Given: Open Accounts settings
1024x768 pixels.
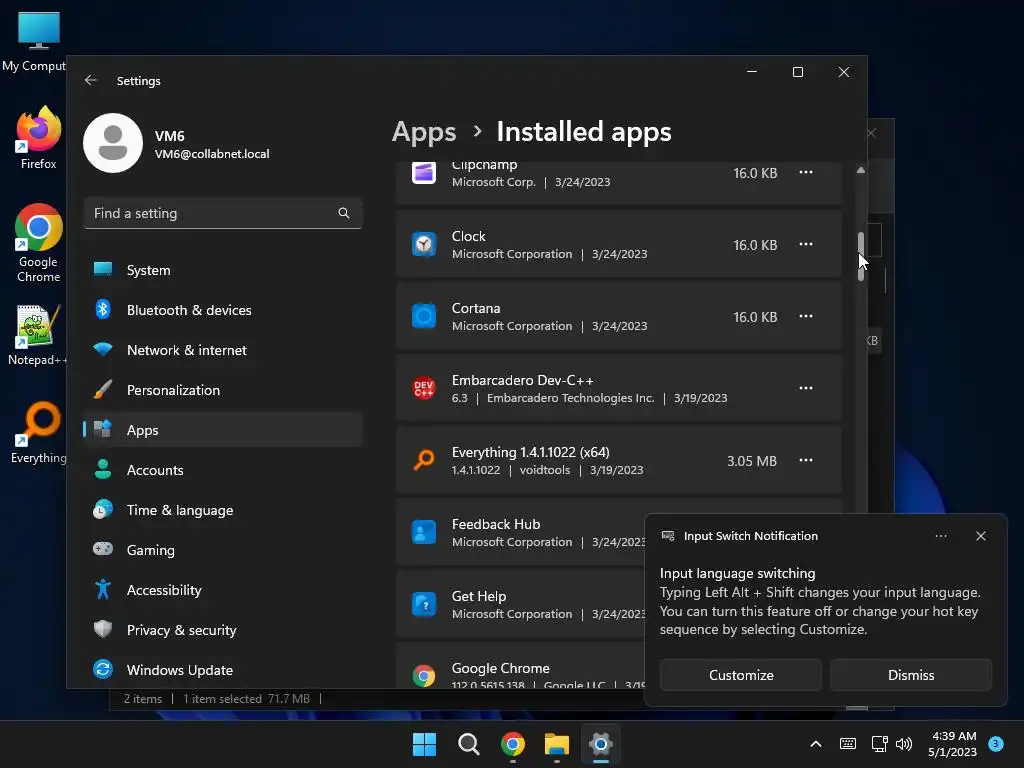Looking at the screenshot, I should [223, 470].
